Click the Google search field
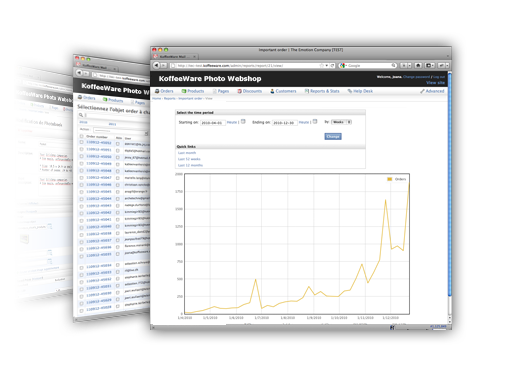The width and height of the screenshot is (510, 385). click(x=368, y=66)
